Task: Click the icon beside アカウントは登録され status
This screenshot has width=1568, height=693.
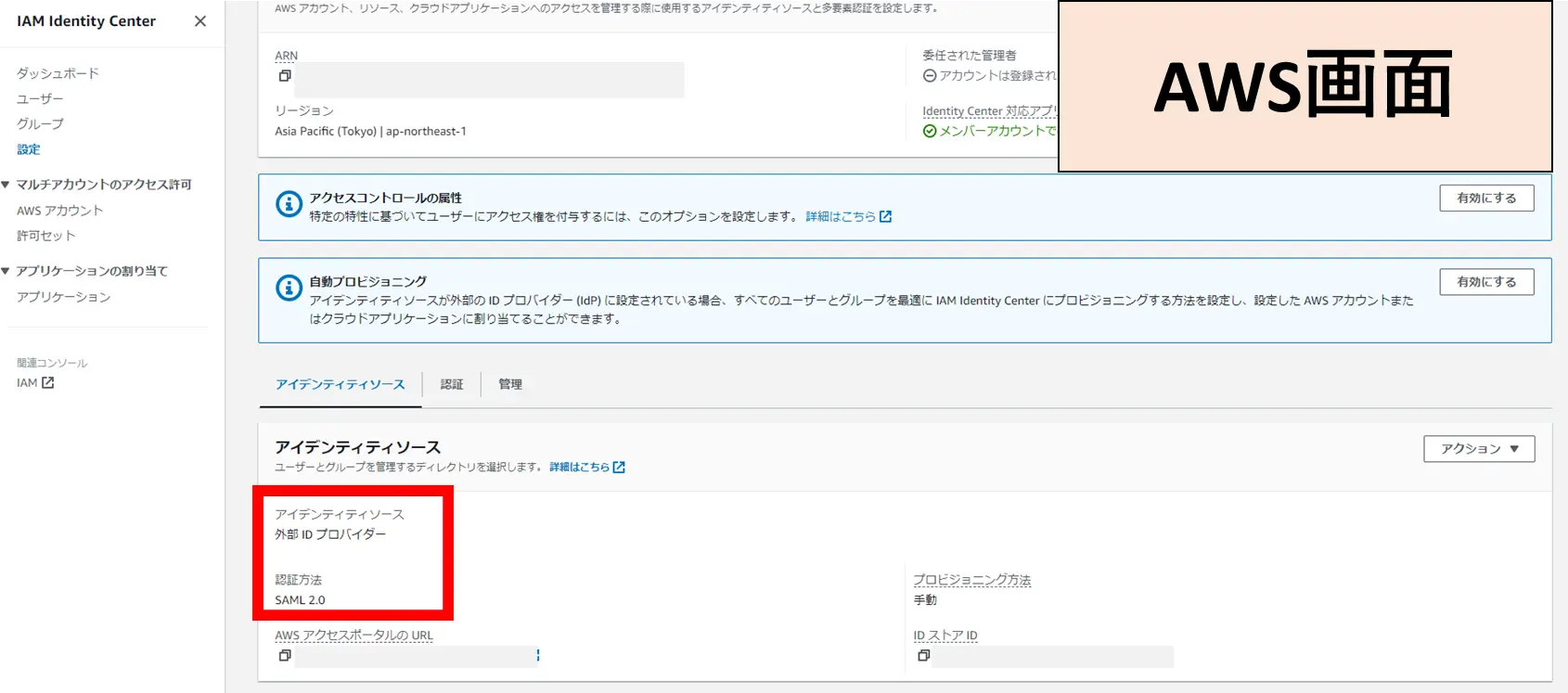Action: (929, 76)
